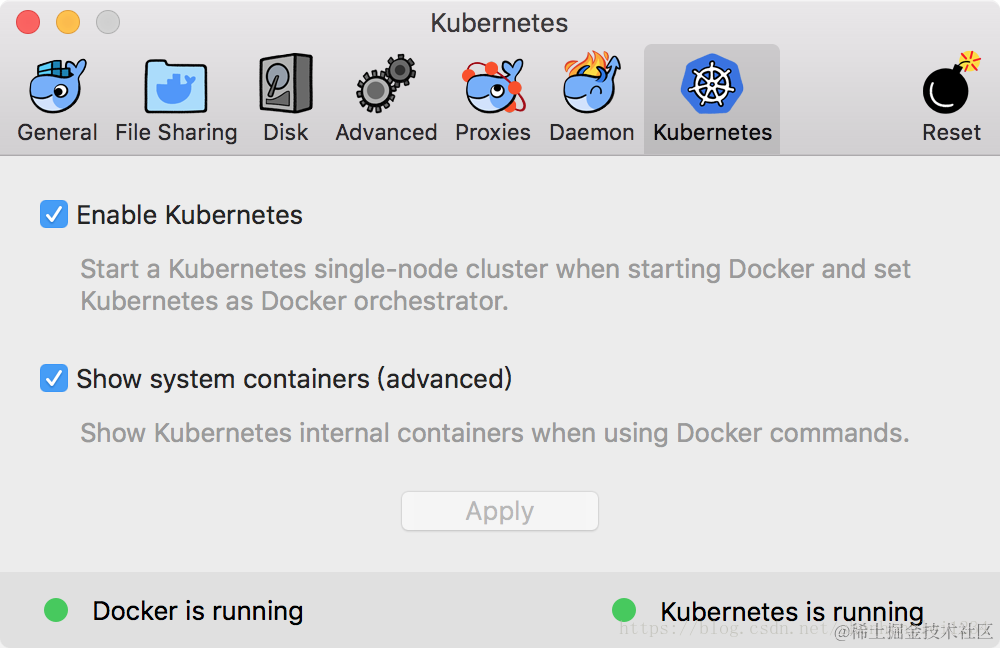Open the Daemon flaming whale icon
Viewport: 1000px width, 648px height.
592,85
